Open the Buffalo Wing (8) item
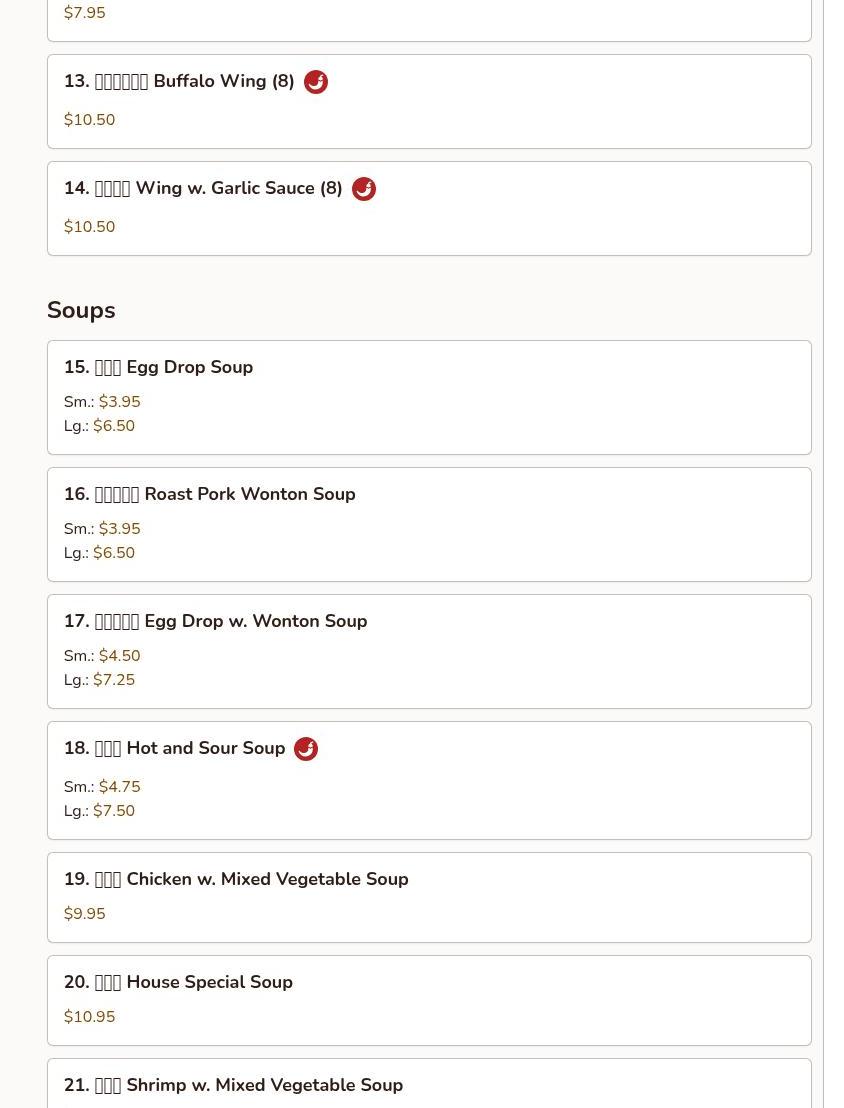The height and width of the screenshot is (1108, 844). point(194,82)
